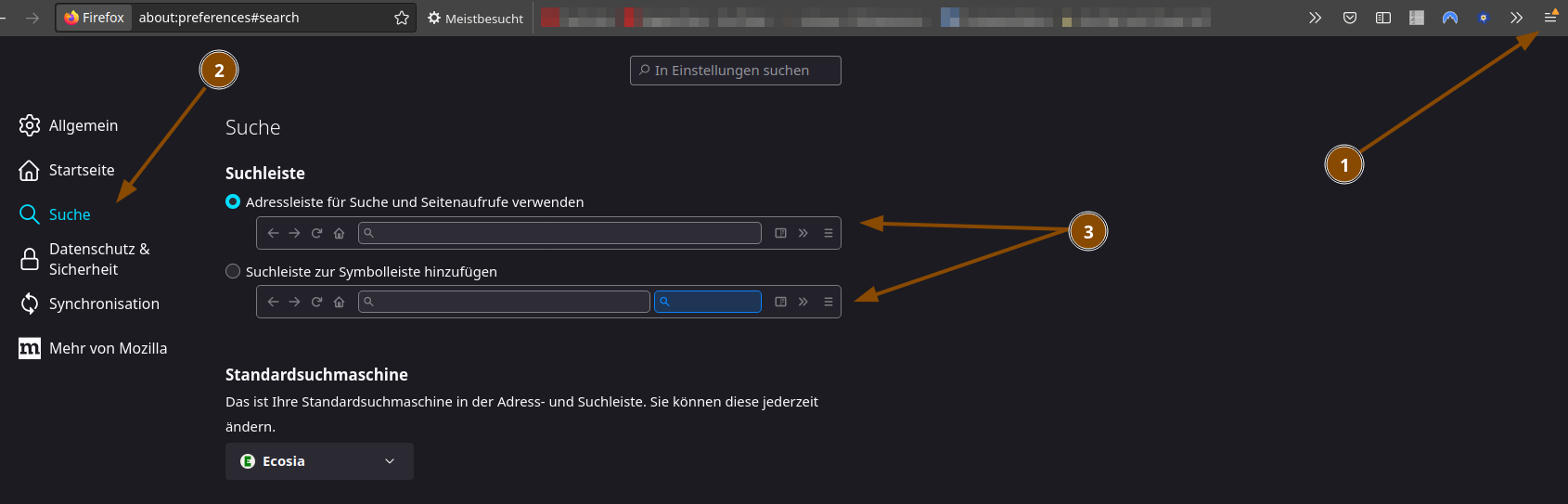Select the Suche settings category
The image size is (1568, 504).
click(55, 214)
